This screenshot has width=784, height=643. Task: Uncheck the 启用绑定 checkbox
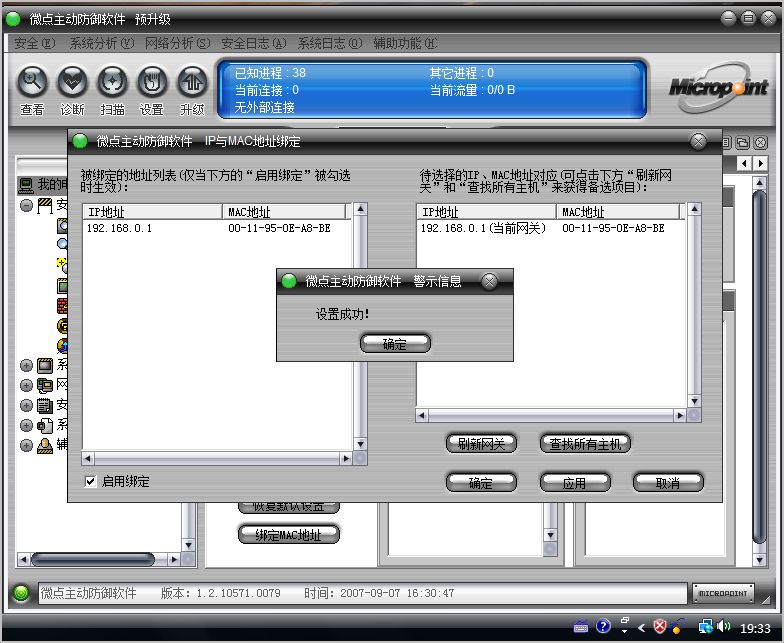(90, 482)
